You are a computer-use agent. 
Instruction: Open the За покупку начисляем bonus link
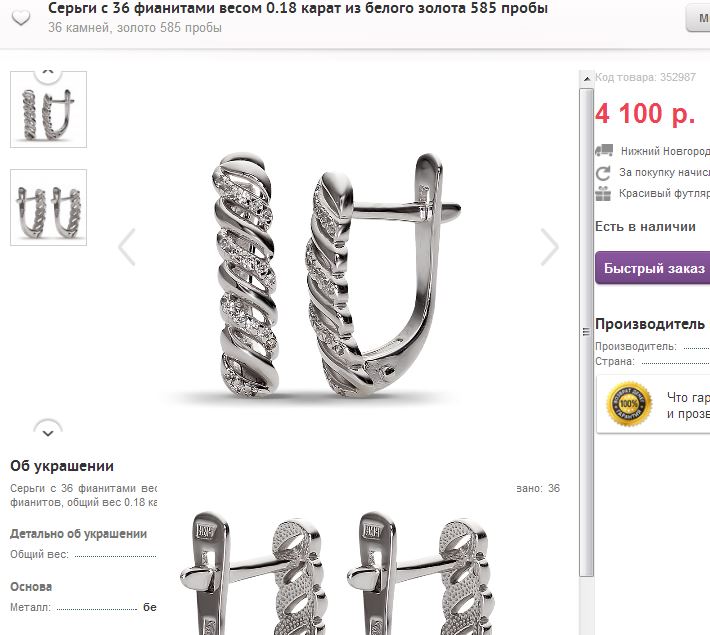664,172
